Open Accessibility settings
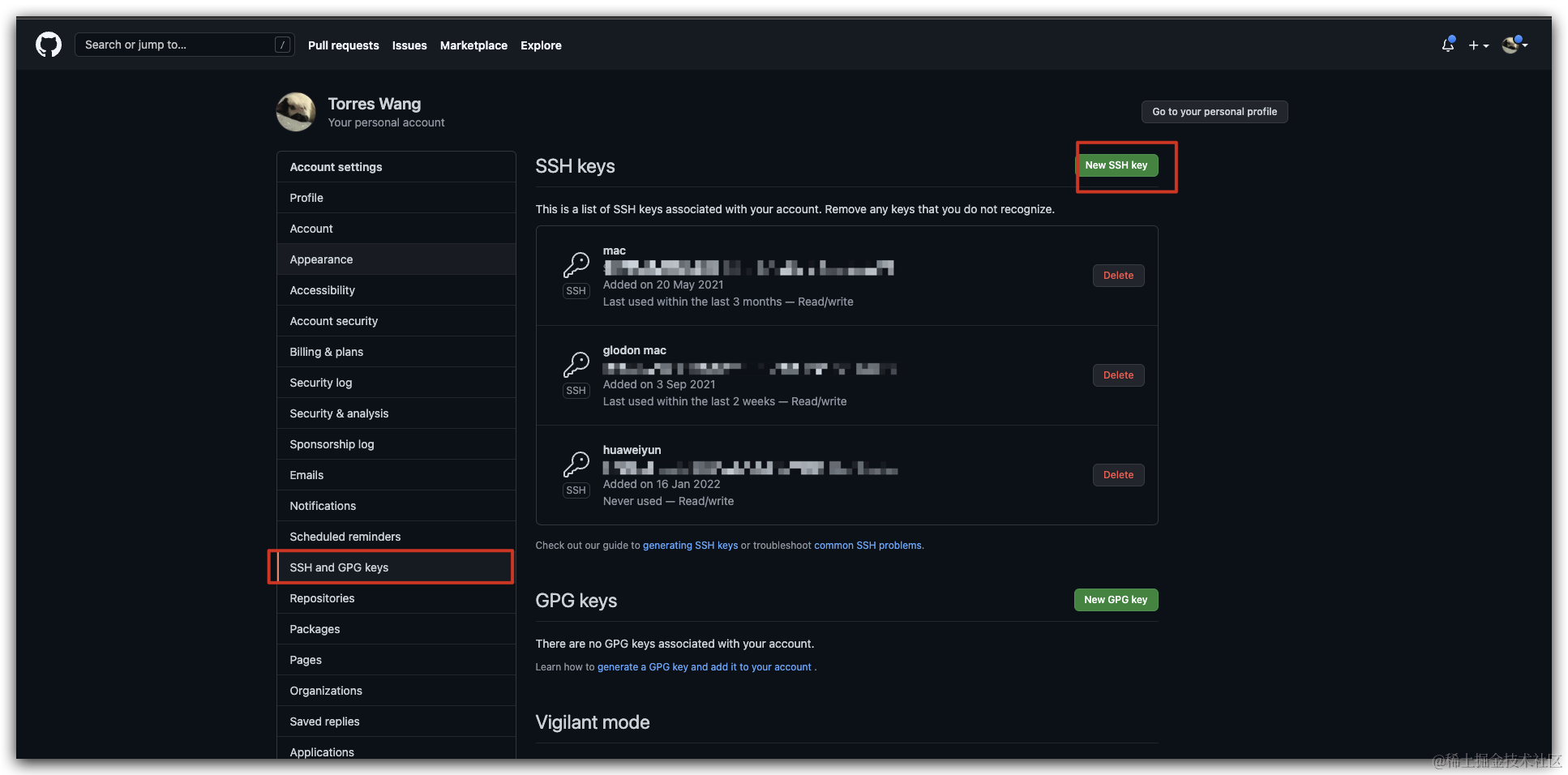1568x775 pixels. (x=396, y=290)
